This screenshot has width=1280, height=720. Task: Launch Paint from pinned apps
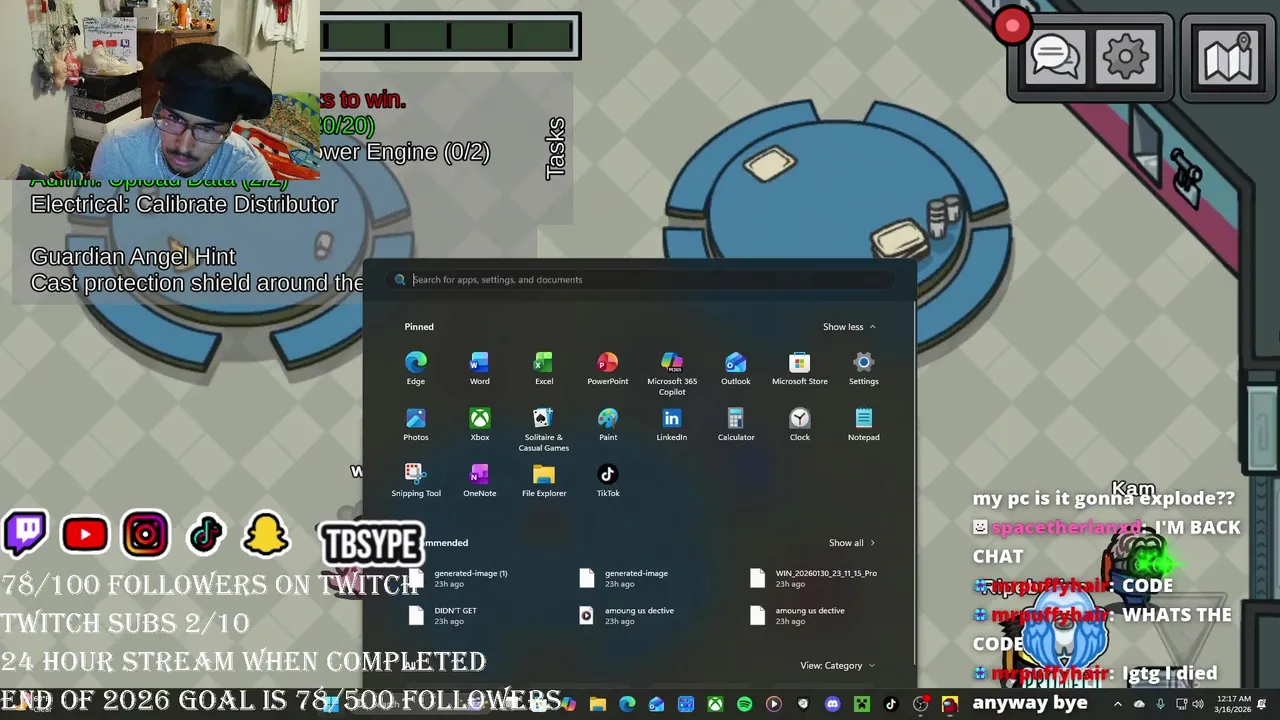(x=608, y=424)
